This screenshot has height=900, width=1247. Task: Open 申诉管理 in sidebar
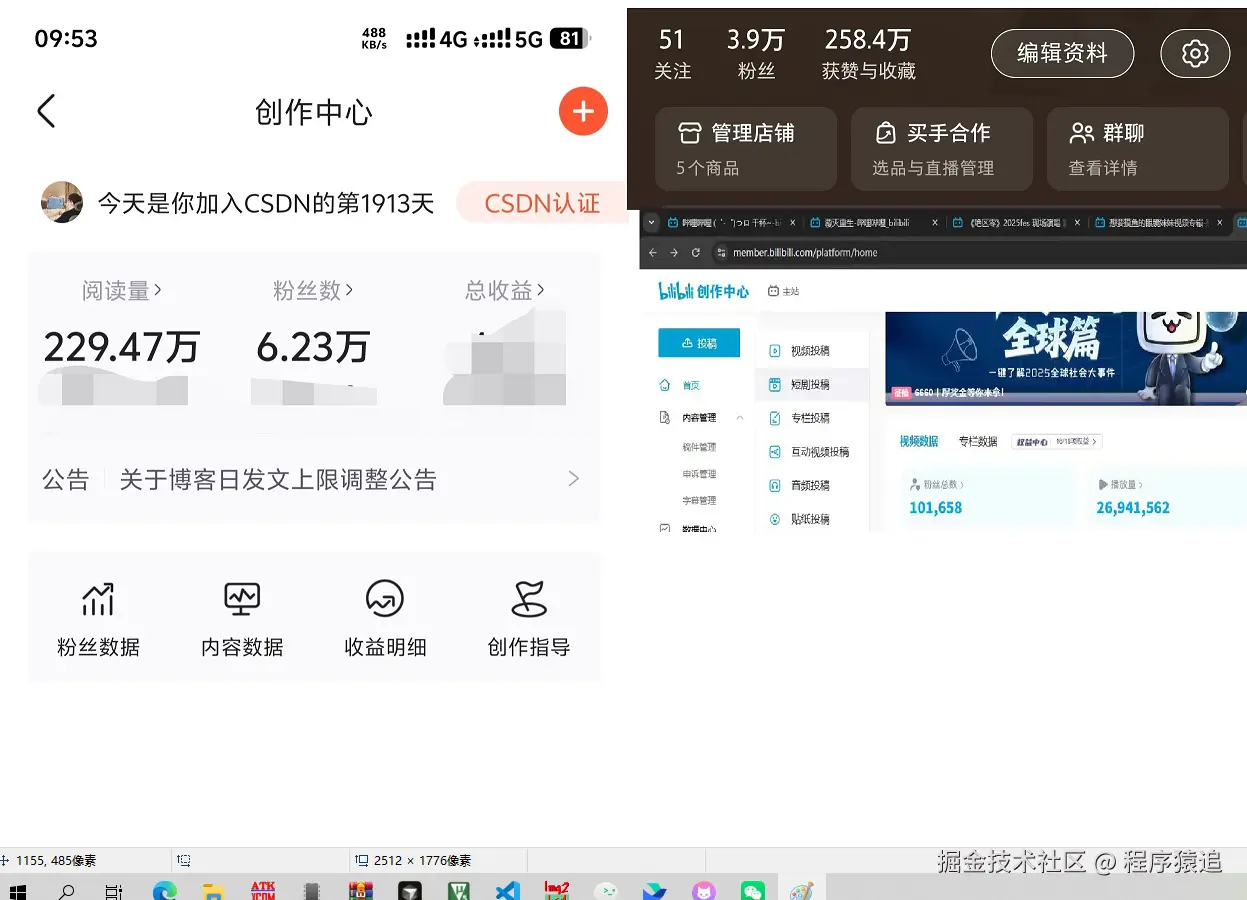tap(699, 474)
